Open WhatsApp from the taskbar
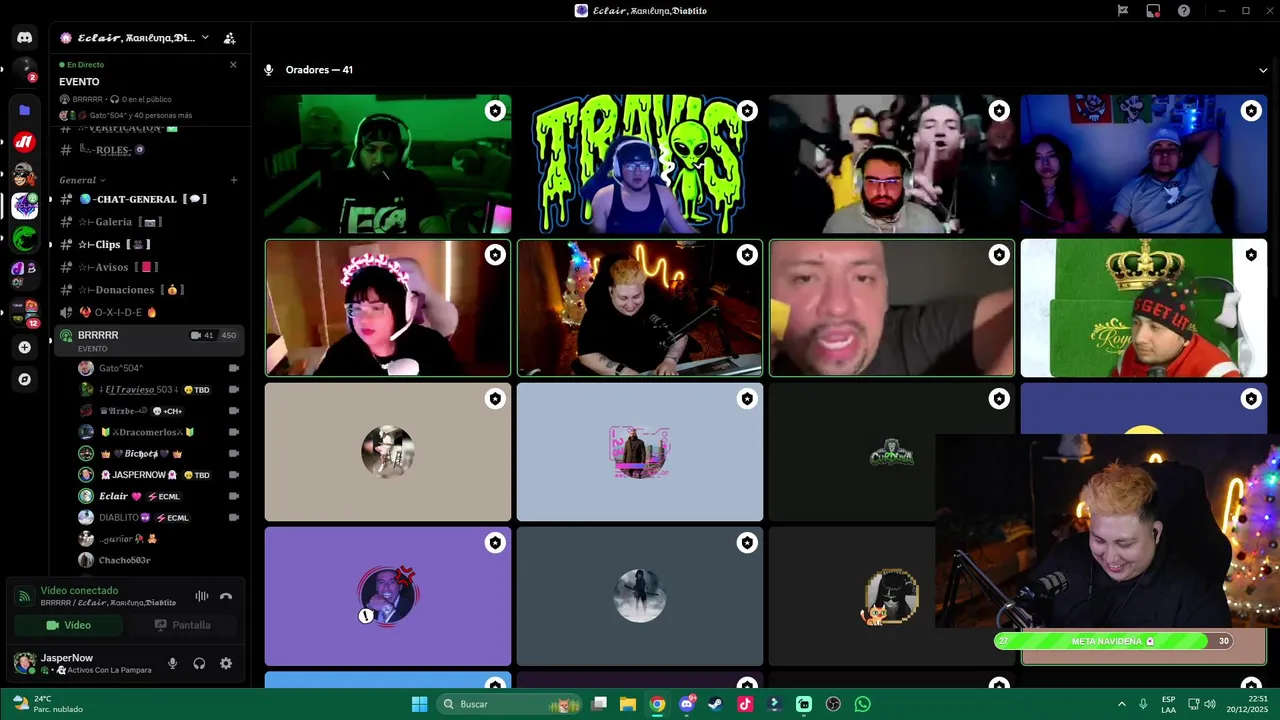This screenshot has width=1280, height=720. [x=863, y=704]
